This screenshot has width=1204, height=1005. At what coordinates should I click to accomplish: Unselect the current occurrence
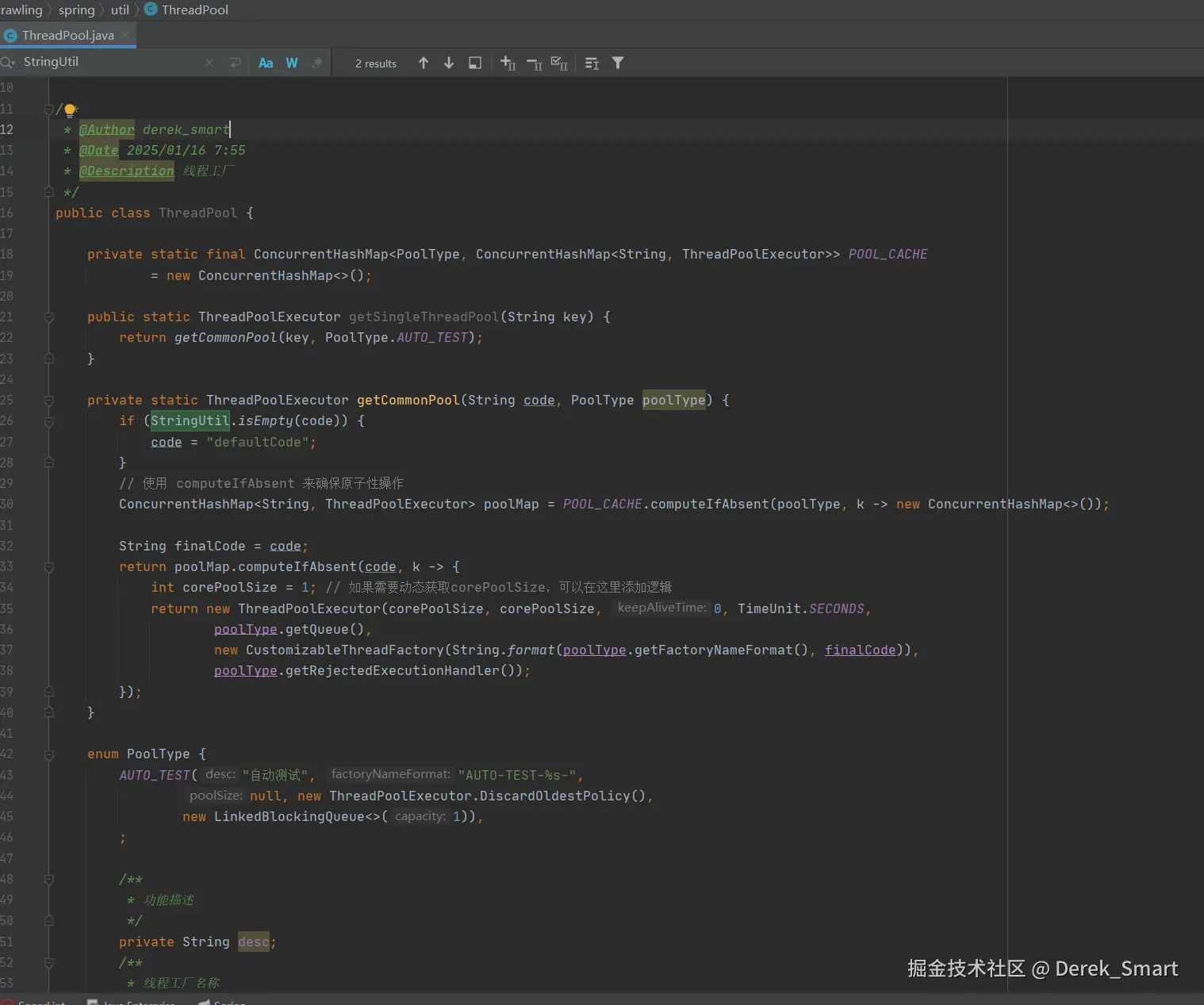click(535, 63)
